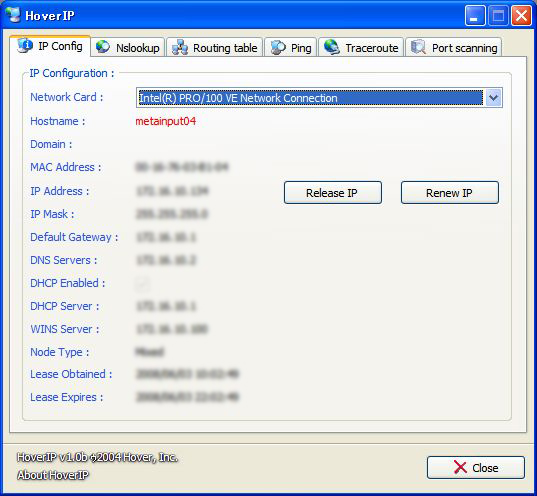Click the Traceroute globe icon

[332, 47]
